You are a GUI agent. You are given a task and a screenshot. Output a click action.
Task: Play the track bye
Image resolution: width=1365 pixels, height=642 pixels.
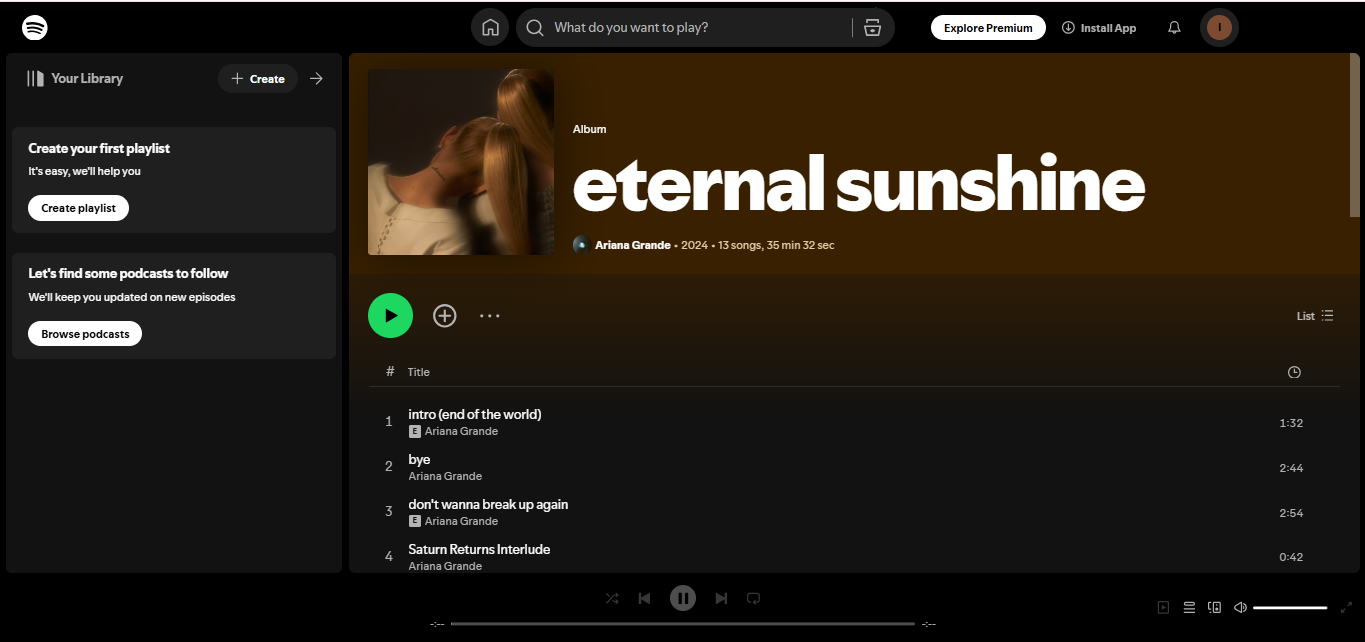coord(418,459)
